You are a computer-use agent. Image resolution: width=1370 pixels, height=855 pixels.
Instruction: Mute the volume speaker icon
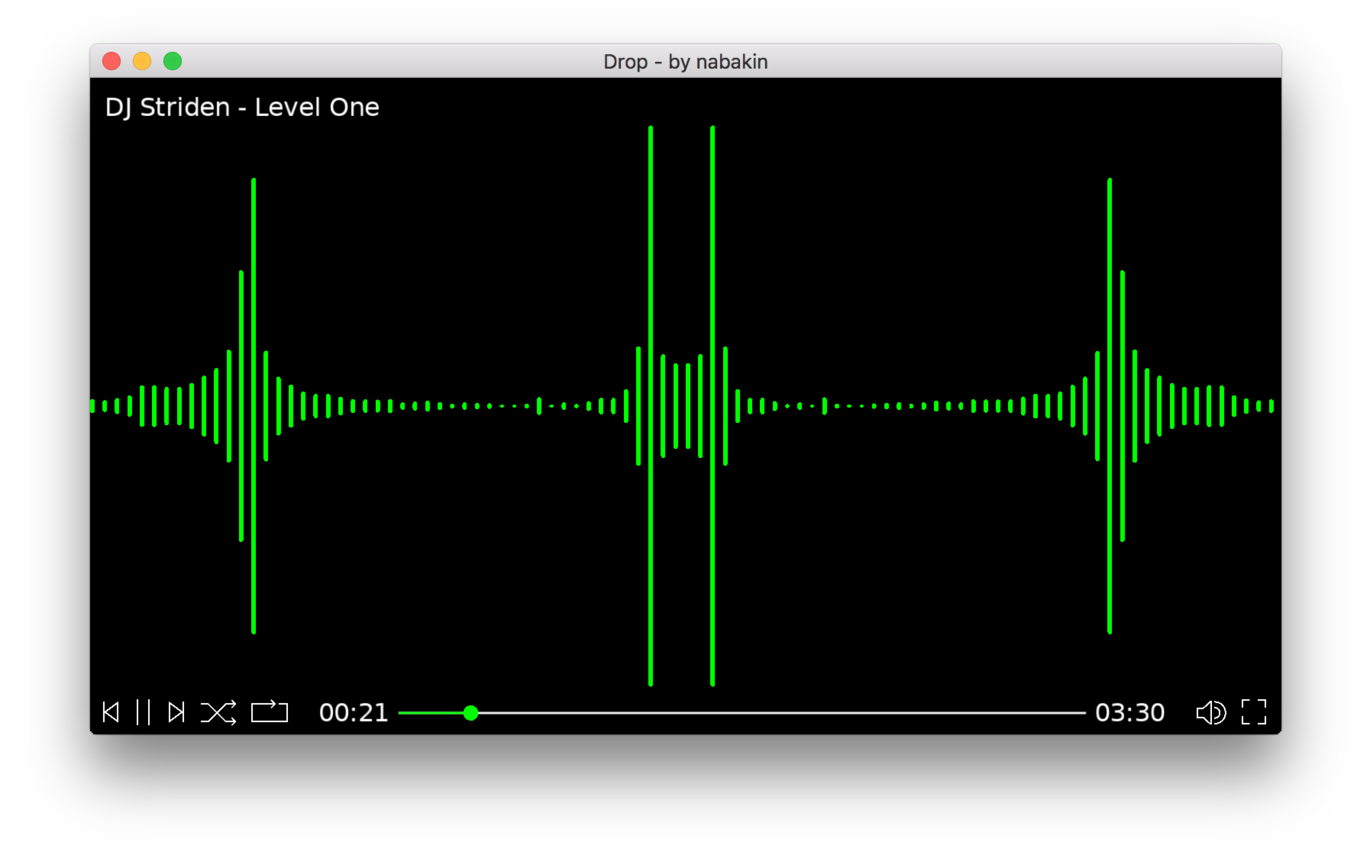(x=1211, y=712)
